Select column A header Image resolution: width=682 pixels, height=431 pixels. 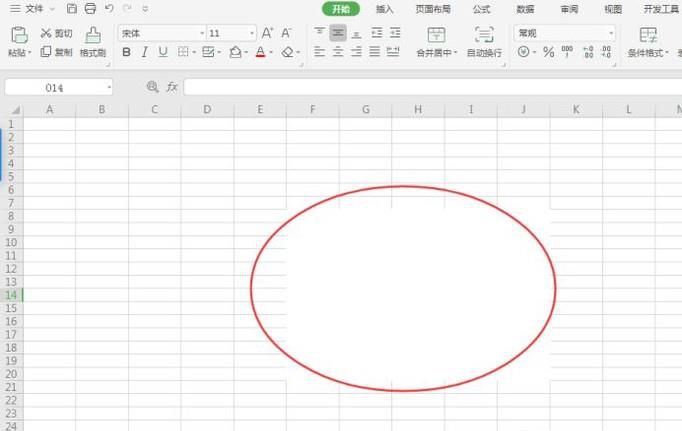coord(50,110)
